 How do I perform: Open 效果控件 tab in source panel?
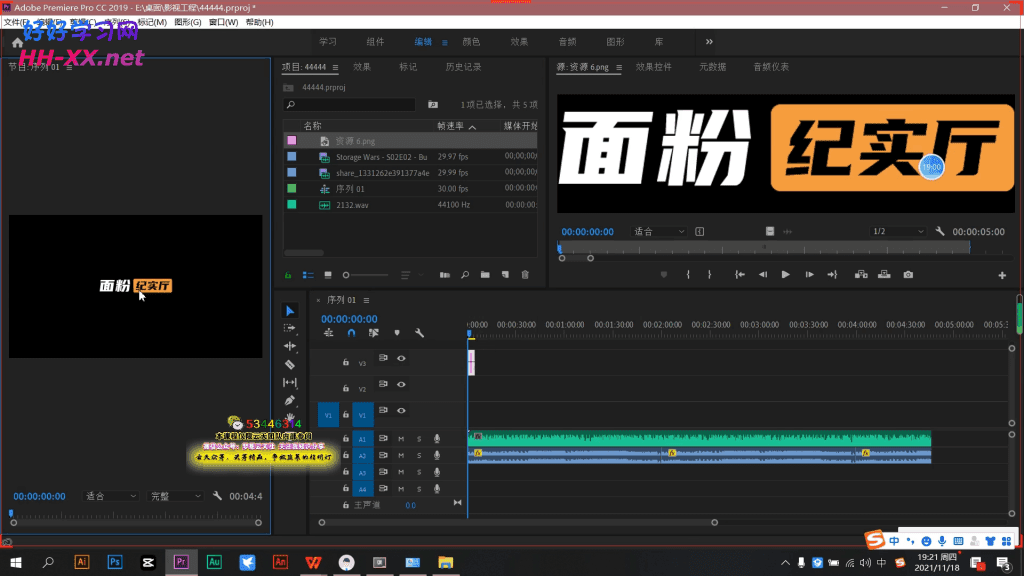pos(654,67)
